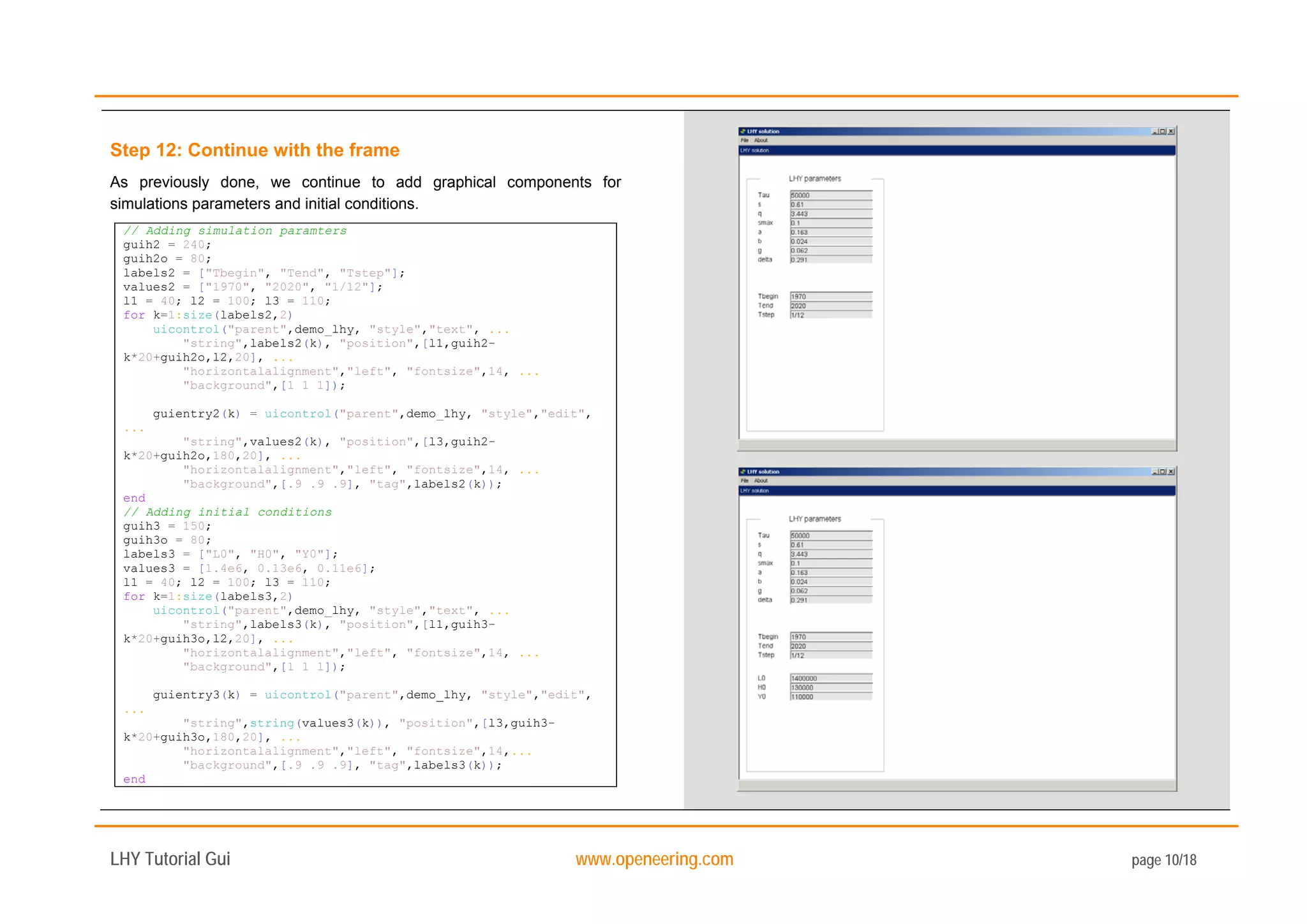Click code line 'guih2 = 240;'

(167, 245)
